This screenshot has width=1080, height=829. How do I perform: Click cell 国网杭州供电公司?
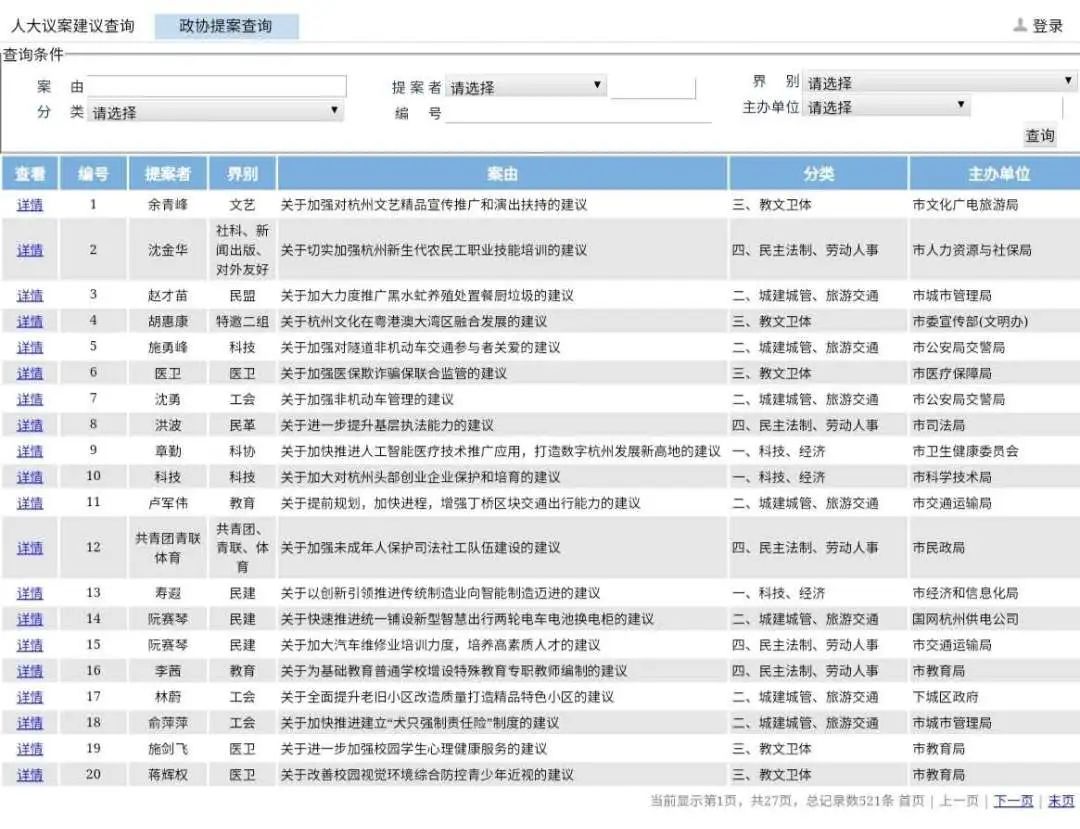pos(965,619)
